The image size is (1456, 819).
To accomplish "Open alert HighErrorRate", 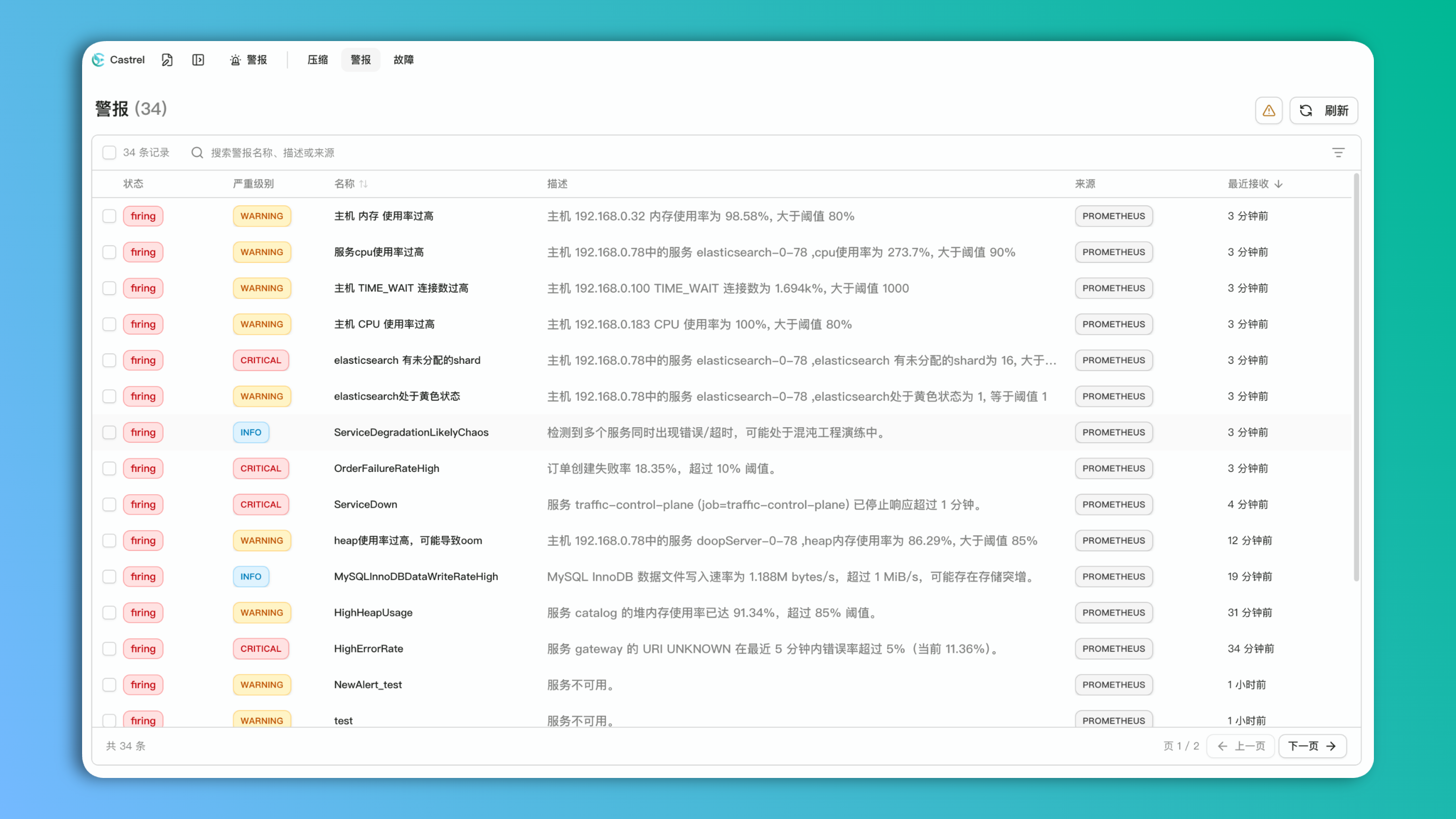I will click(368, 649).
